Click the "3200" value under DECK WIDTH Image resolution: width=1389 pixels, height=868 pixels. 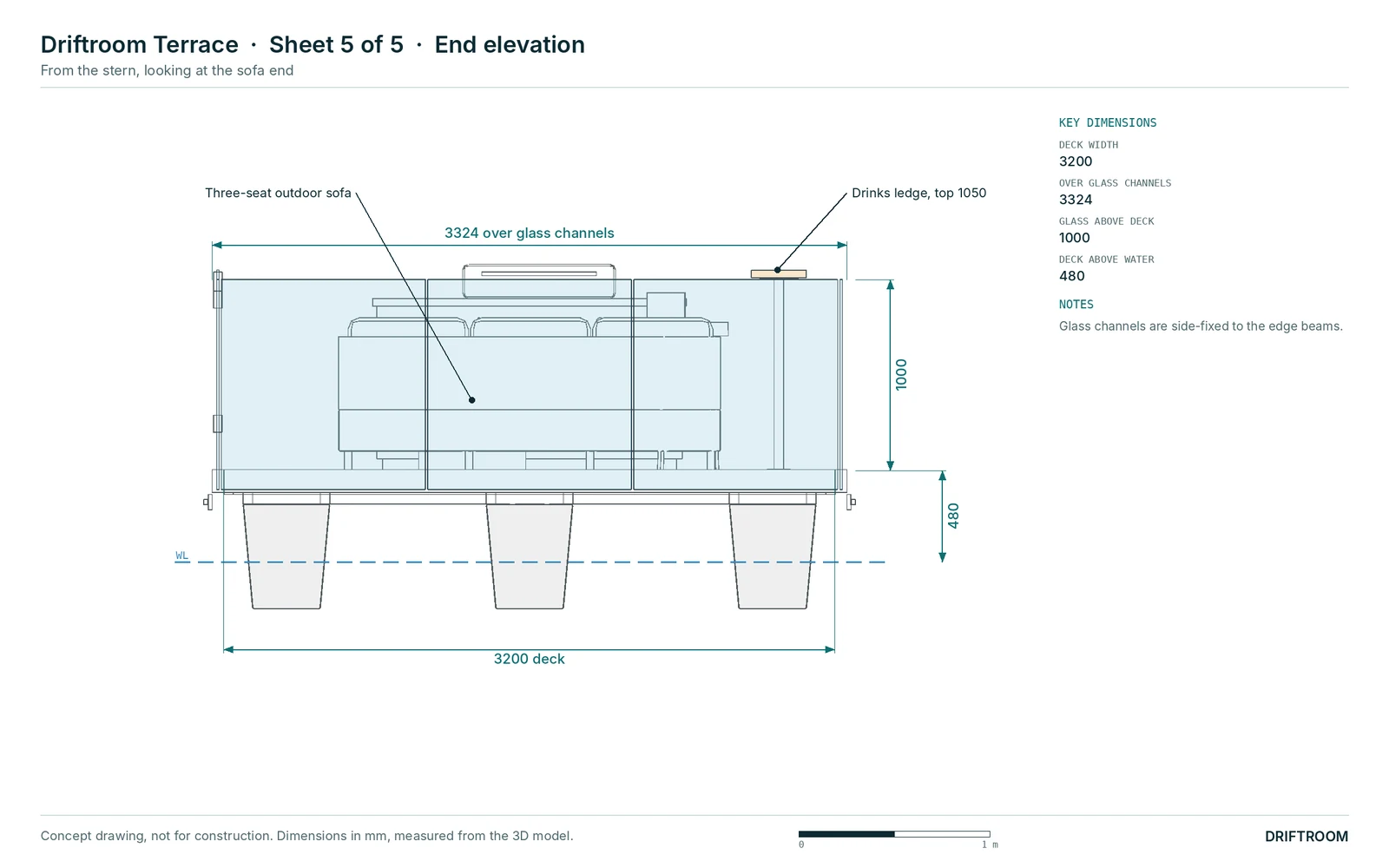(1076, 161)
